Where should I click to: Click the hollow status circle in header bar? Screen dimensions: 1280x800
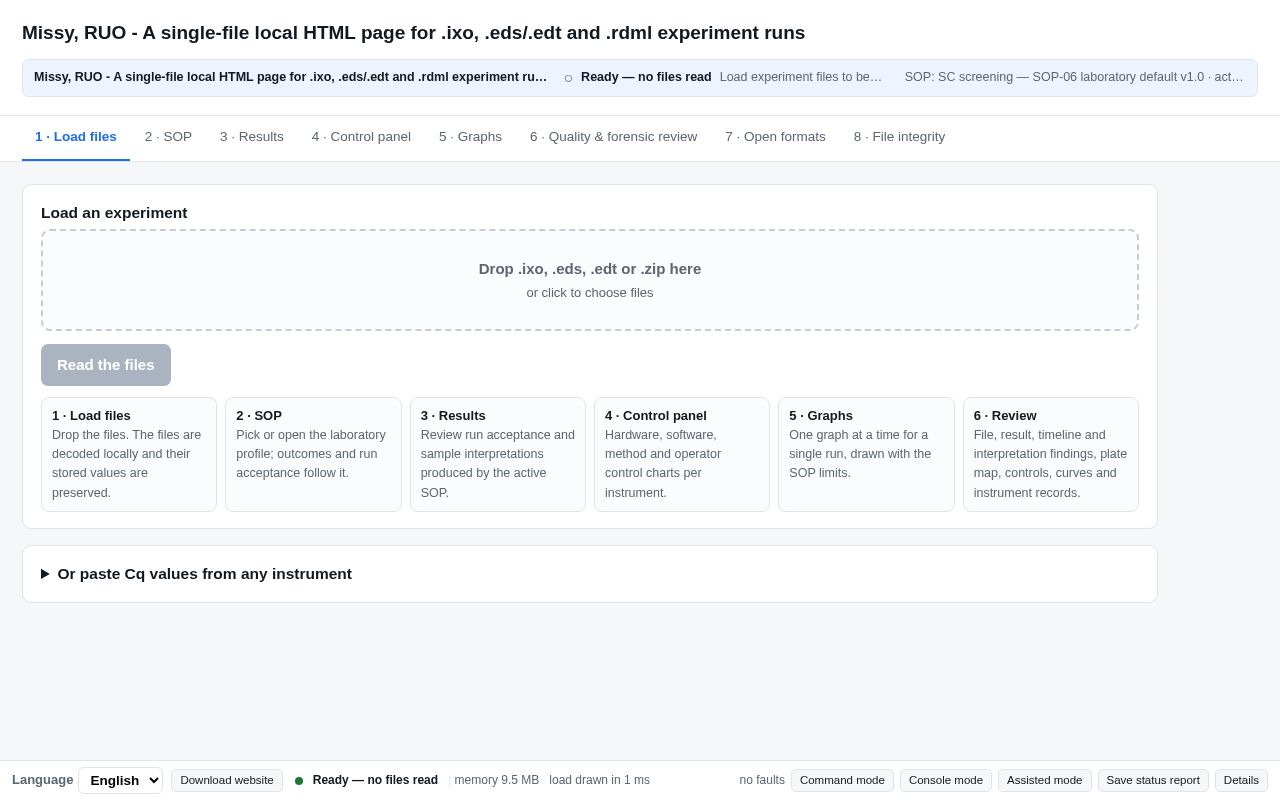click(x=568, y=78)
